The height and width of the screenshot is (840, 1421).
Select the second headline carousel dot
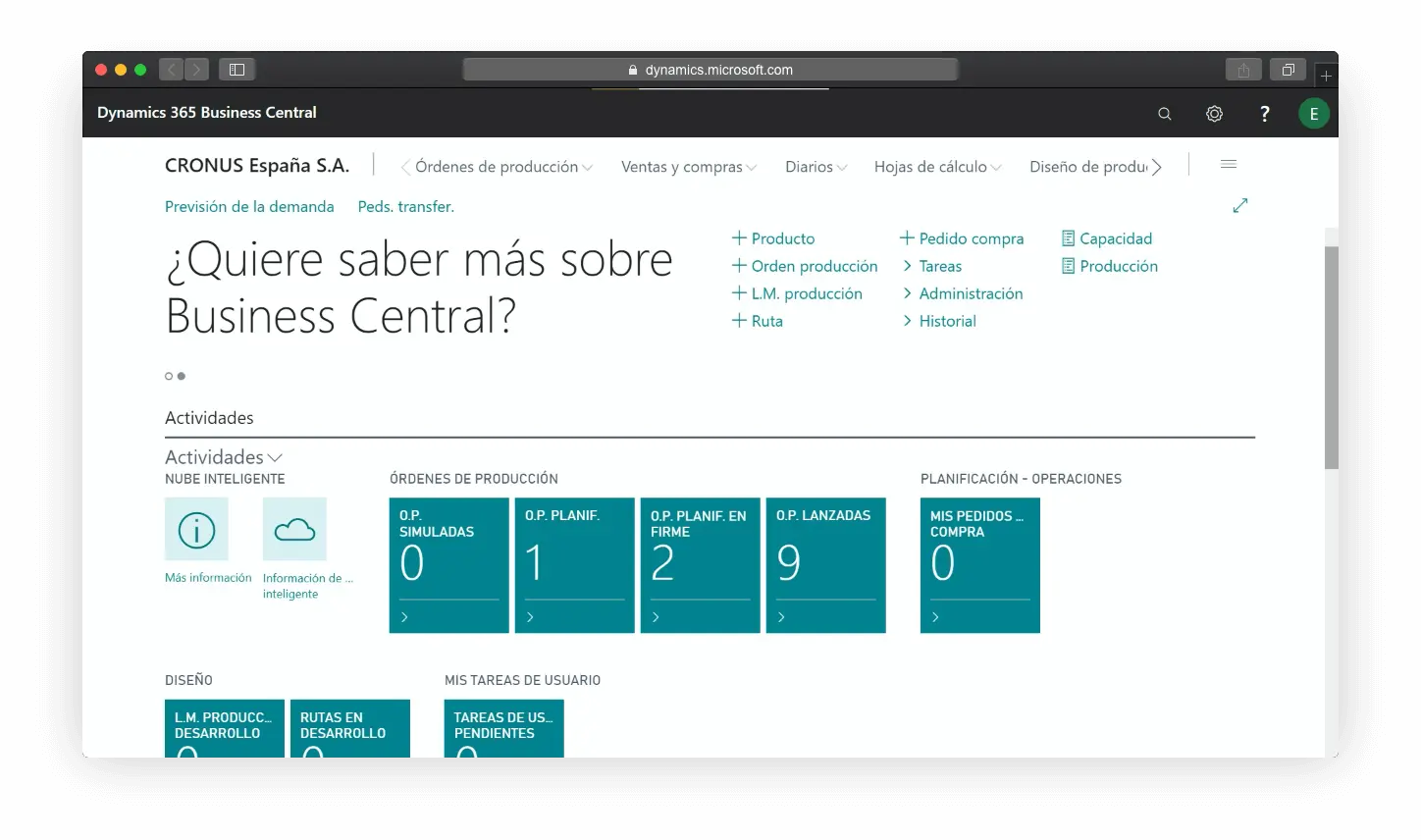coord(182,376)
